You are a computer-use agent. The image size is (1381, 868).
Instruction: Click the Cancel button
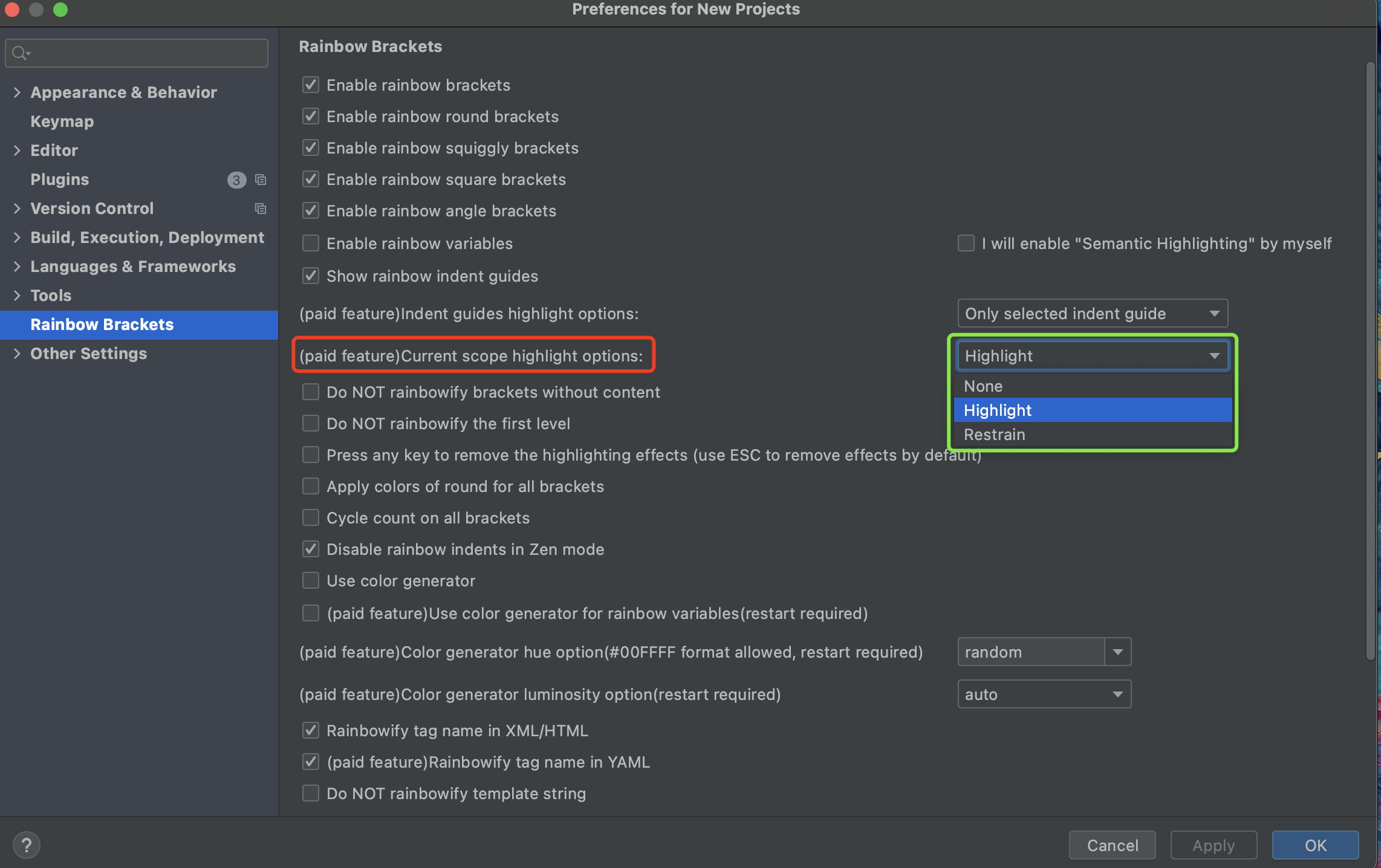pos(1113,845)
